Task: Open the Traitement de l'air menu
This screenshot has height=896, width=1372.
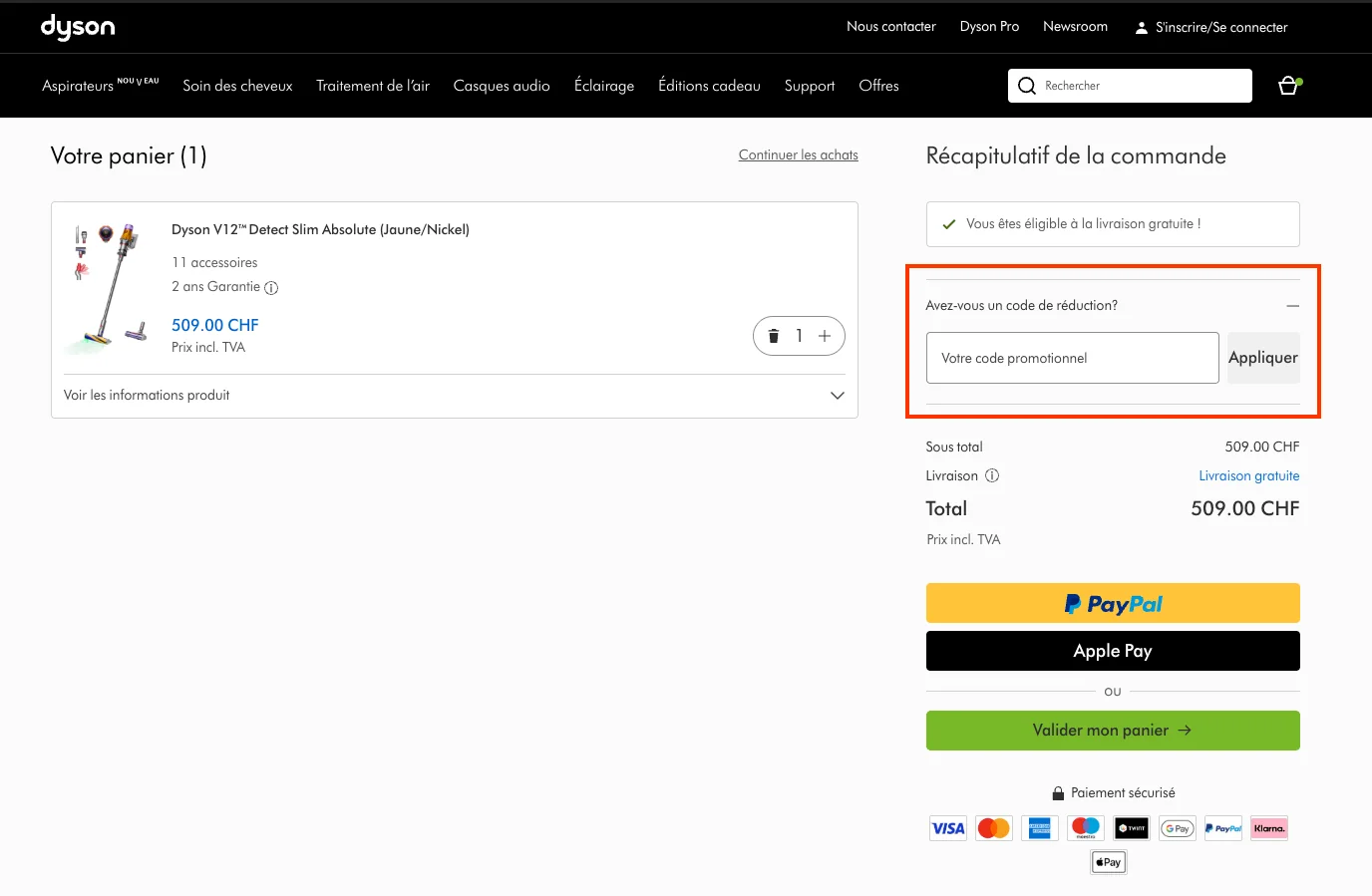Action: tap(373, 86)
